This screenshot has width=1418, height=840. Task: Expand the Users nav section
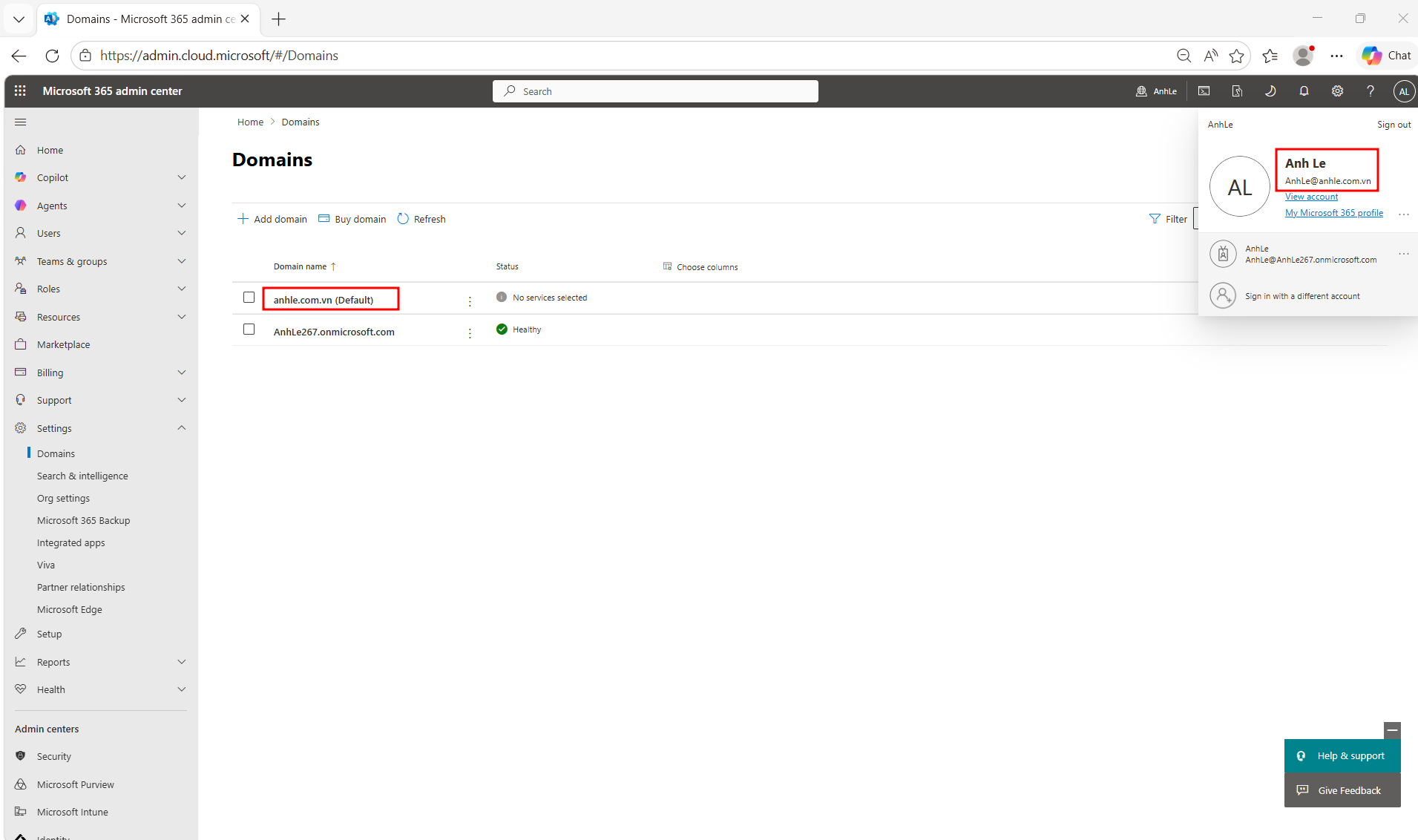[x=182, y=233]
